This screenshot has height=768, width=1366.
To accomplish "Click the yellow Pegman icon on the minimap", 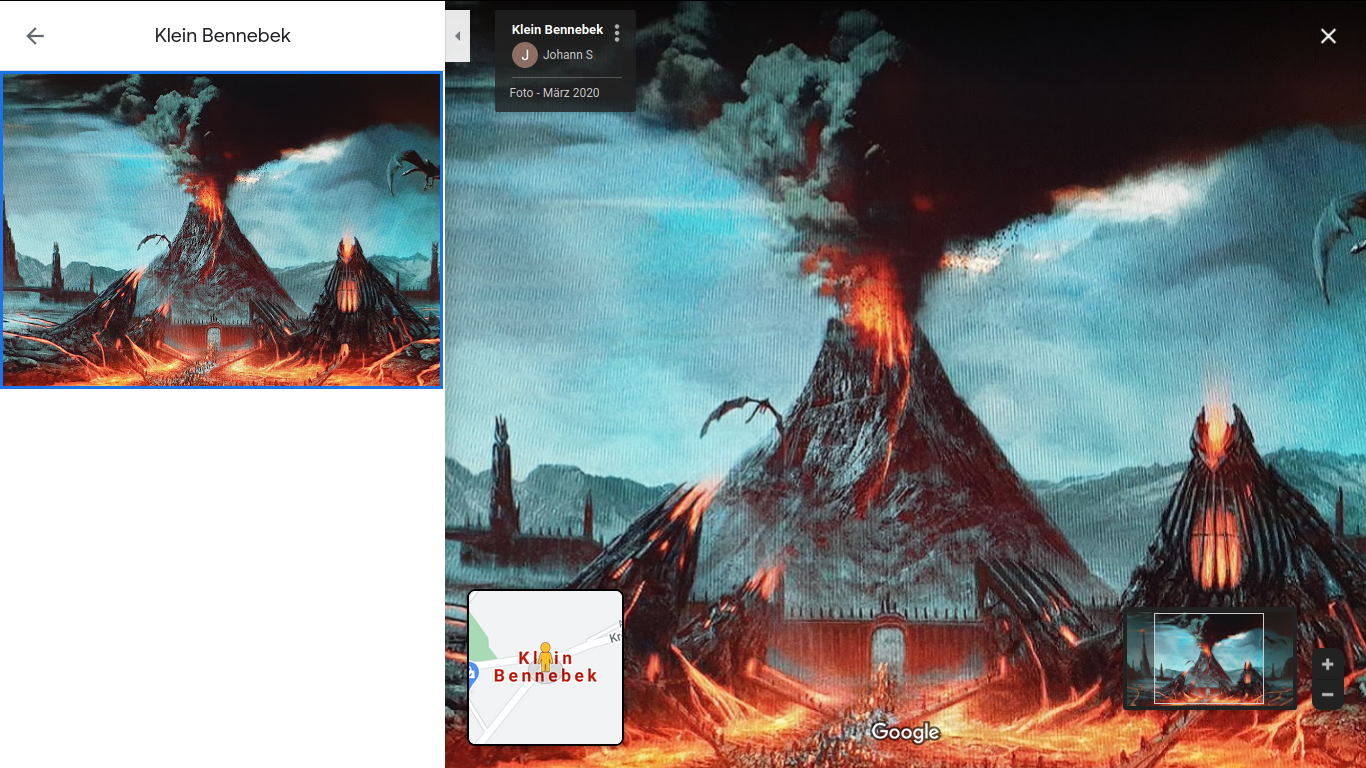I will point(545,657).
